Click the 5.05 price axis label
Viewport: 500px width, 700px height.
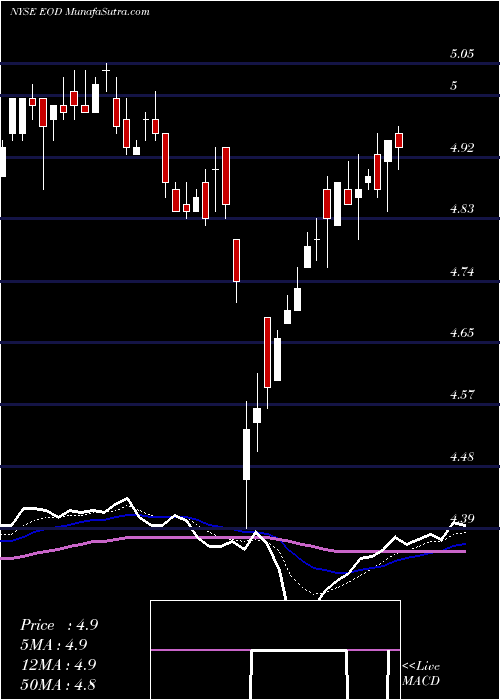(462, 54)
